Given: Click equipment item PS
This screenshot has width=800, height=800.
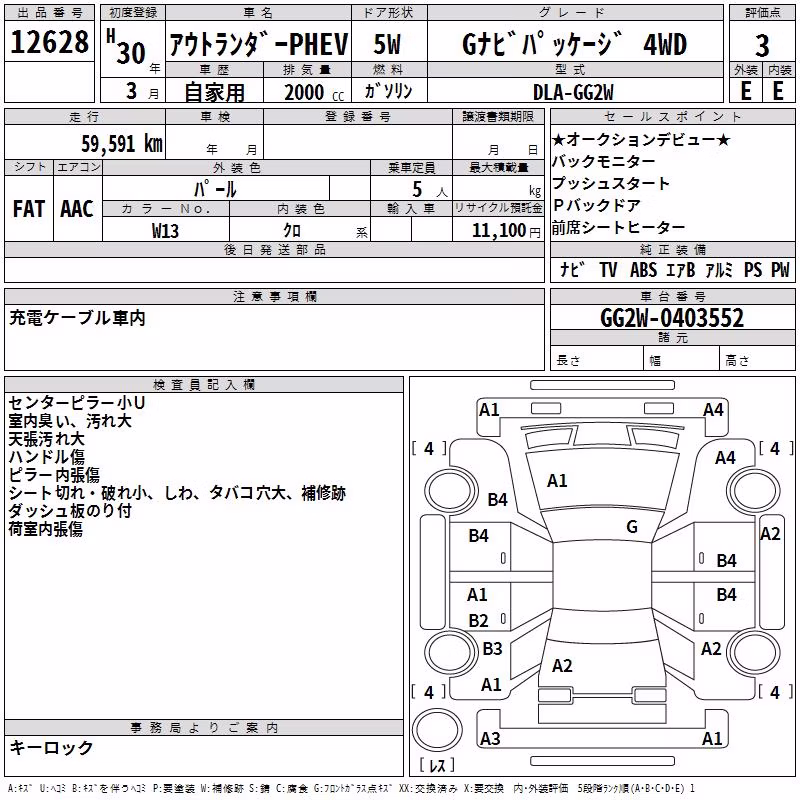Looking at the screenshot, I should click(x=753, y=269).
